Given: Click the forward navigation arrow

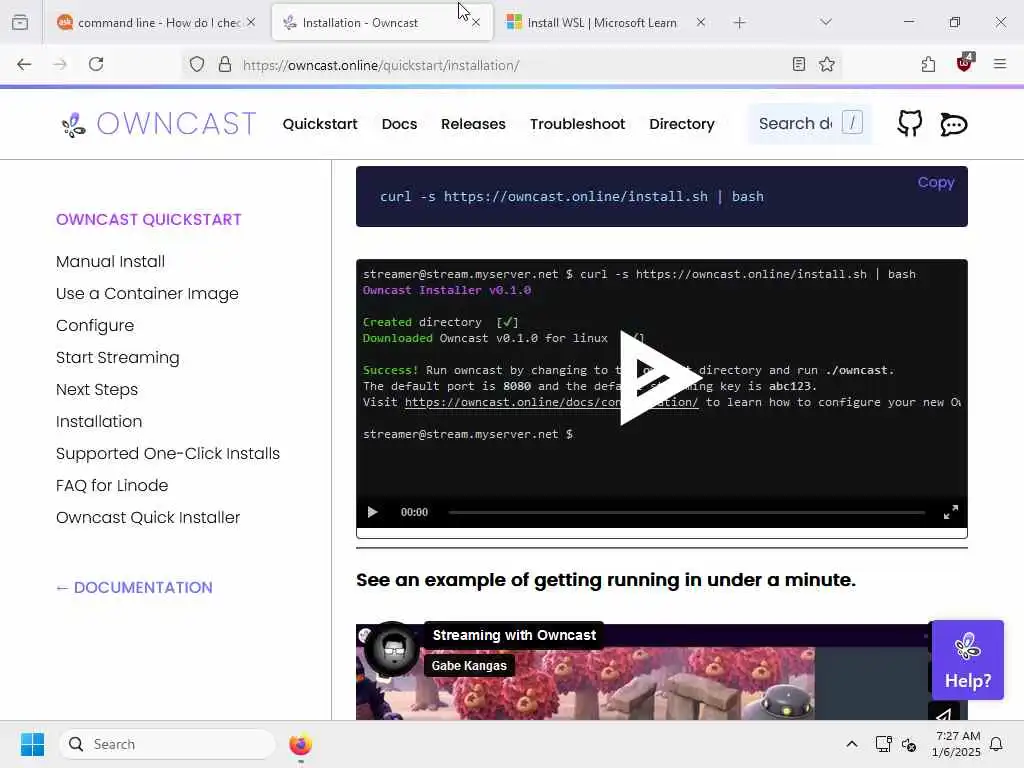Looking at the screenshot, I should [x=60, y=64].
